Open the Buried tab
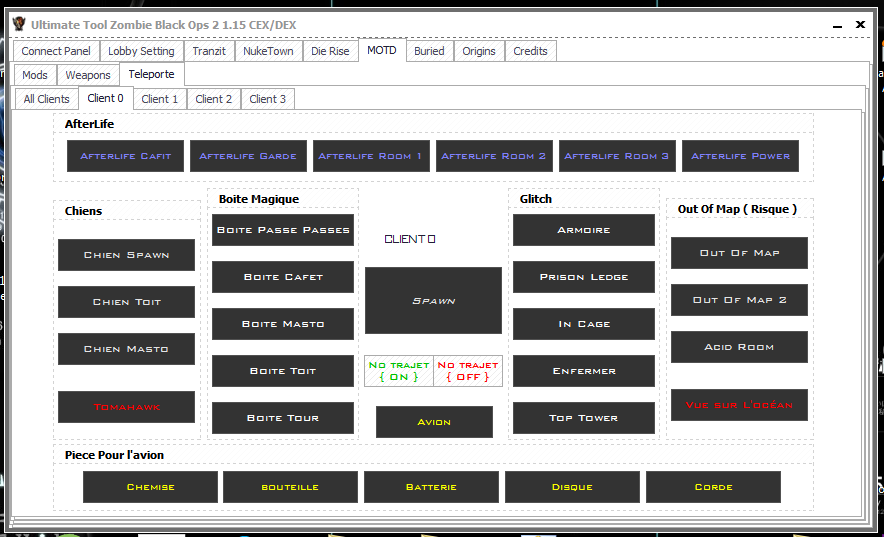Viewport: 884px width, 537px height. [429, 51]
